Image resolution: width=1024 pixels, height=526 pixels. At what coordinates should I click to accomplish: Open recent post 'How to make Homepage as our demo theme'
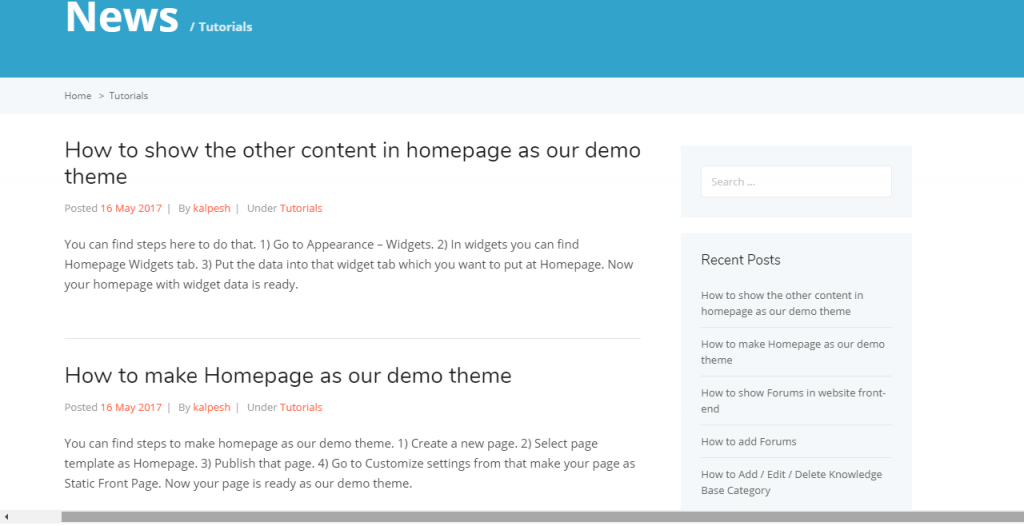[793, 352]
